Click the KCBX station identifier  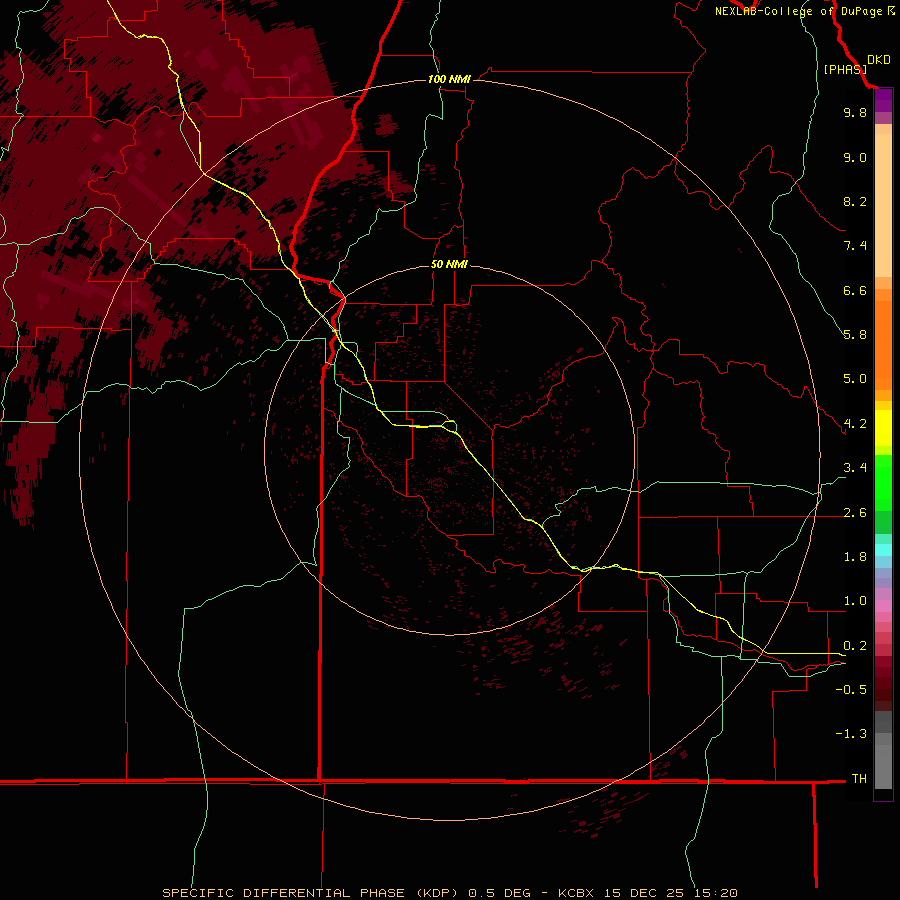click(576, 893)
